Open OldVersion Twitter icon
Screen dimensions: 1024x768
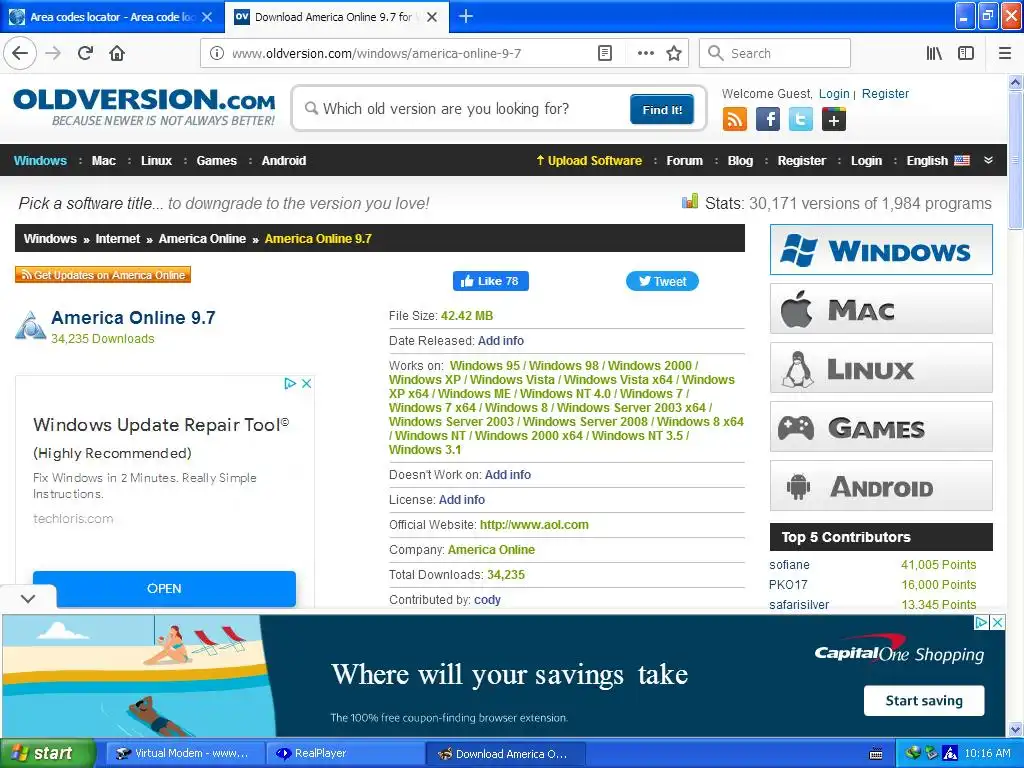801,120
